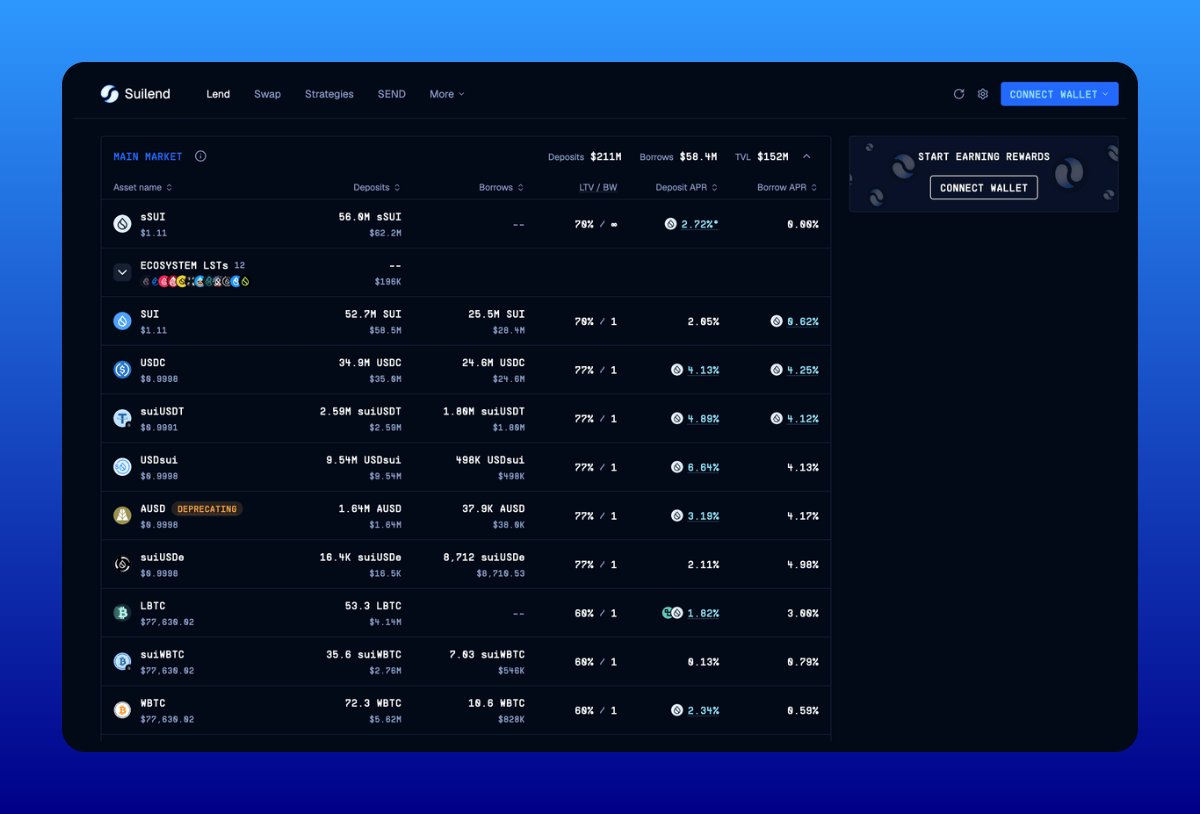
Task: Sort by Asset name column
Action: click(142, 187)
